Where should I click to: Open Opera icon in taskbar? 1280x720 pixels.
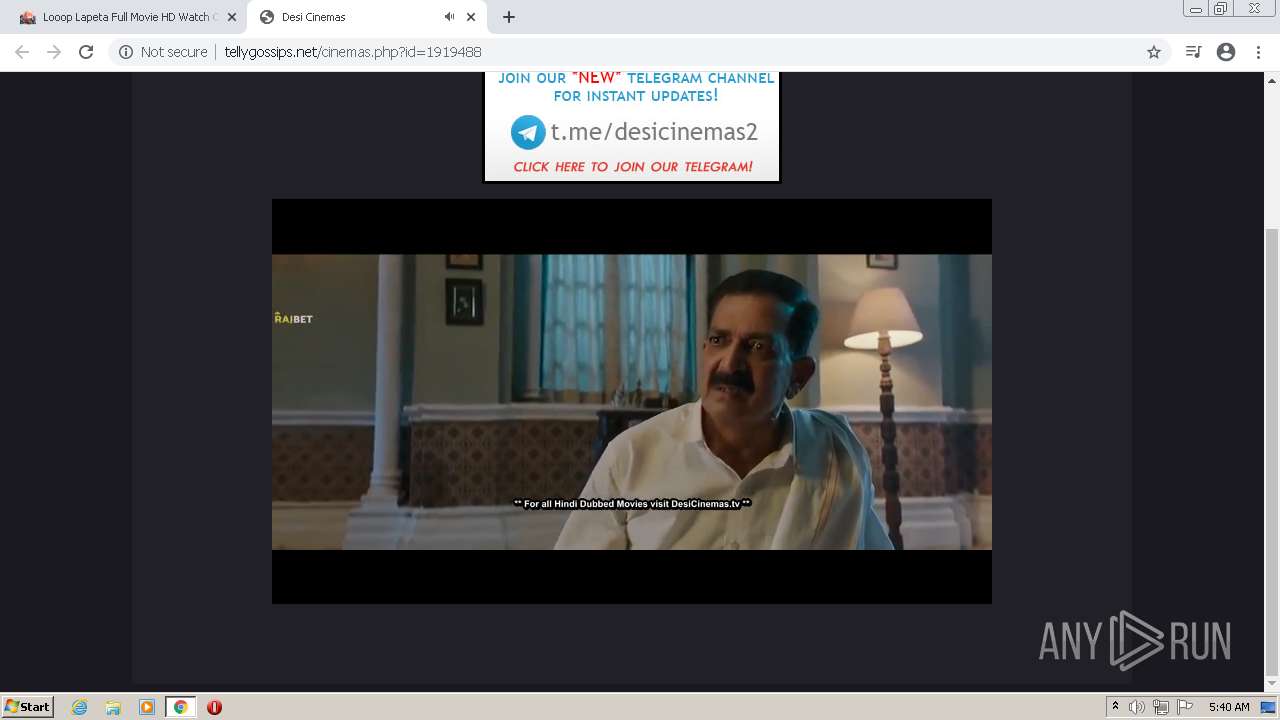click(214, 707)
